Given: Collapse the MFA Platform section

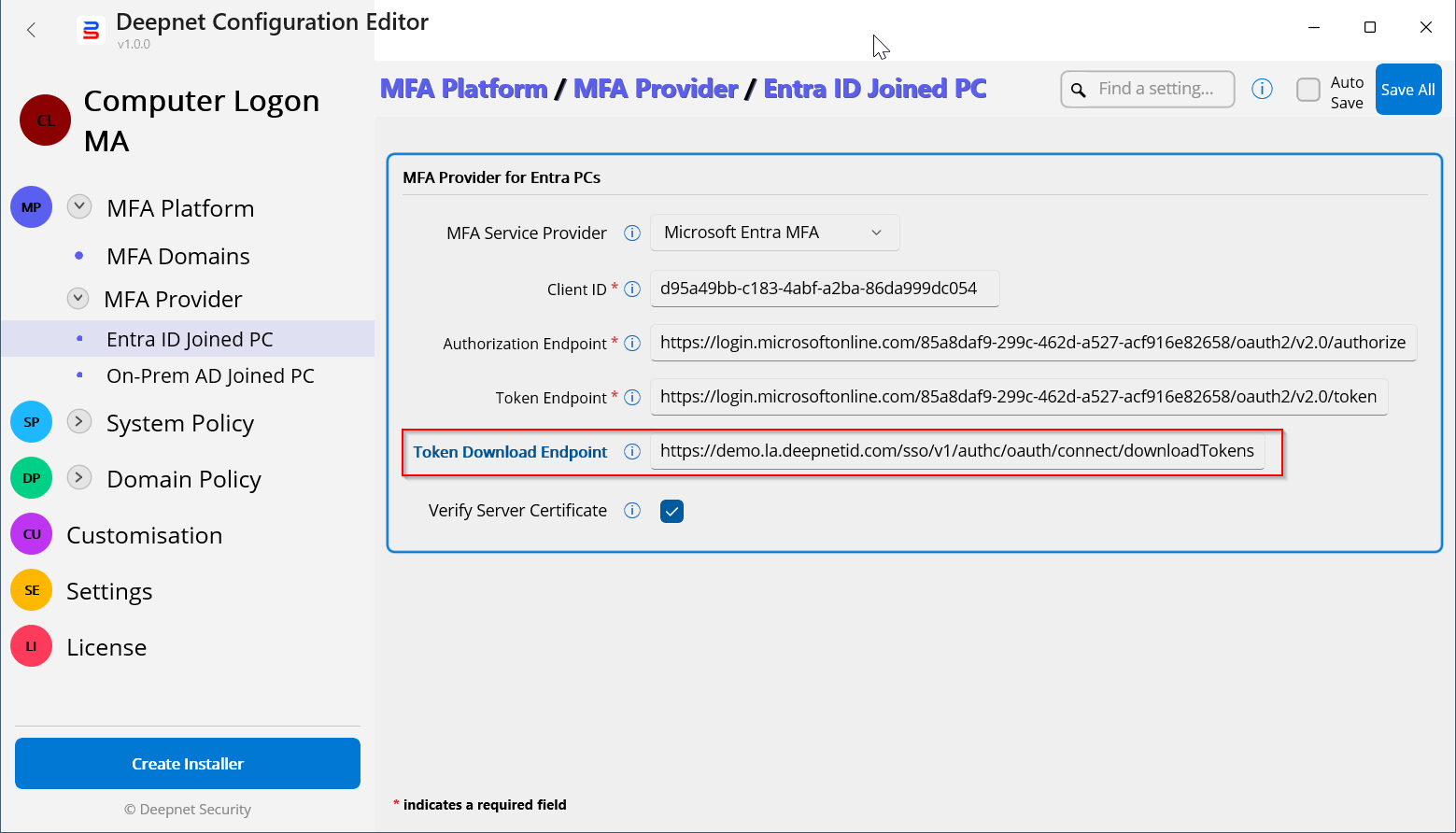Looking at the screenshot, I should pos(79,207).
